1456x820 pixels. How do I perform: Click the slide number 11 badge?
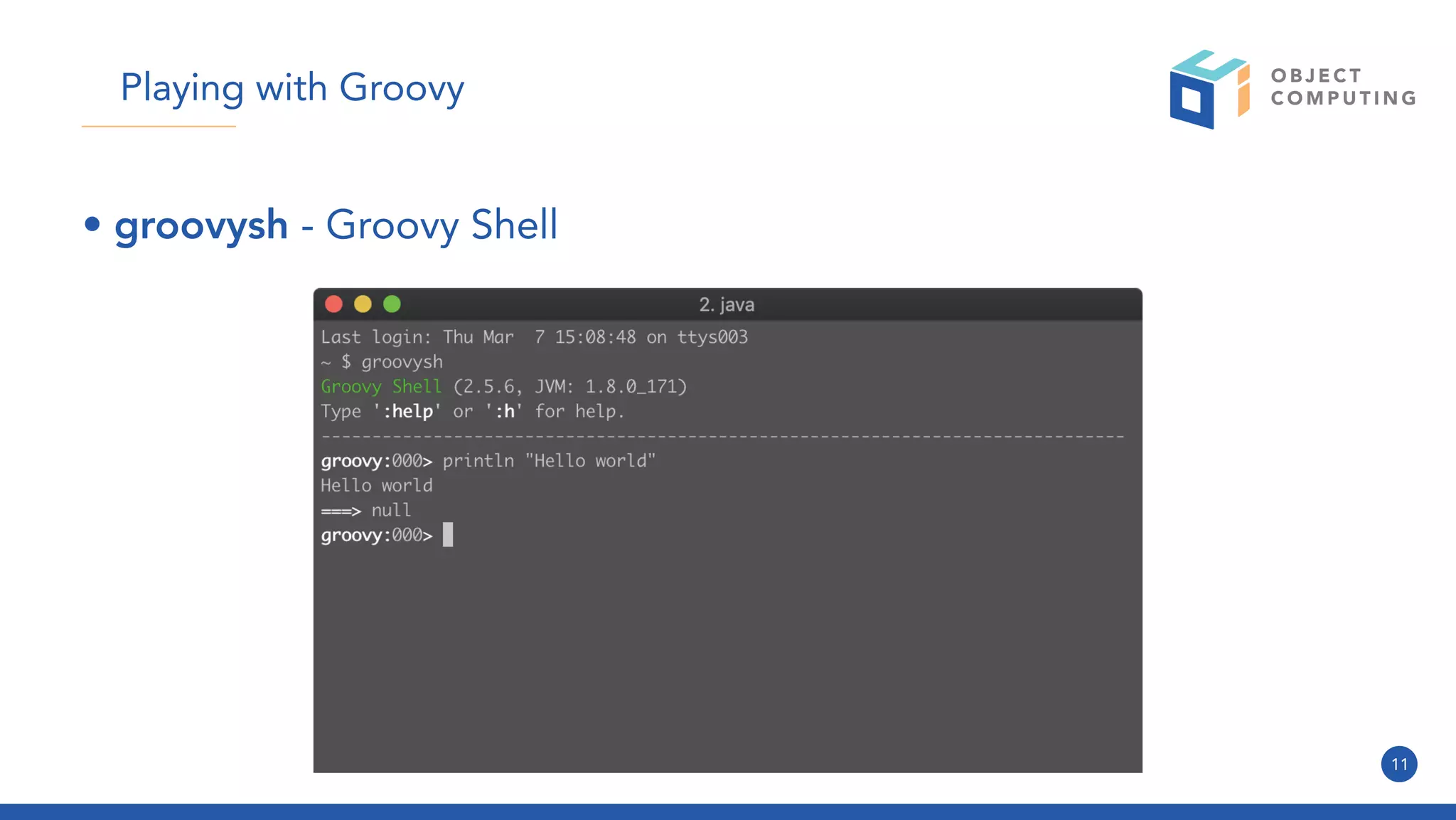pyautogui.click(x=1399, y=765)
